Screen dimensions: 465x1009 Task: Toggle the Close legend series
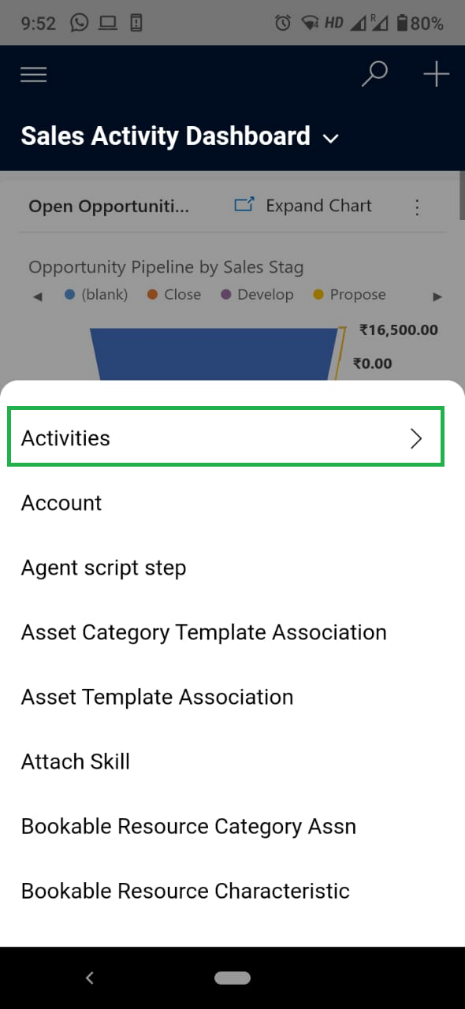(x=174, y=295)
